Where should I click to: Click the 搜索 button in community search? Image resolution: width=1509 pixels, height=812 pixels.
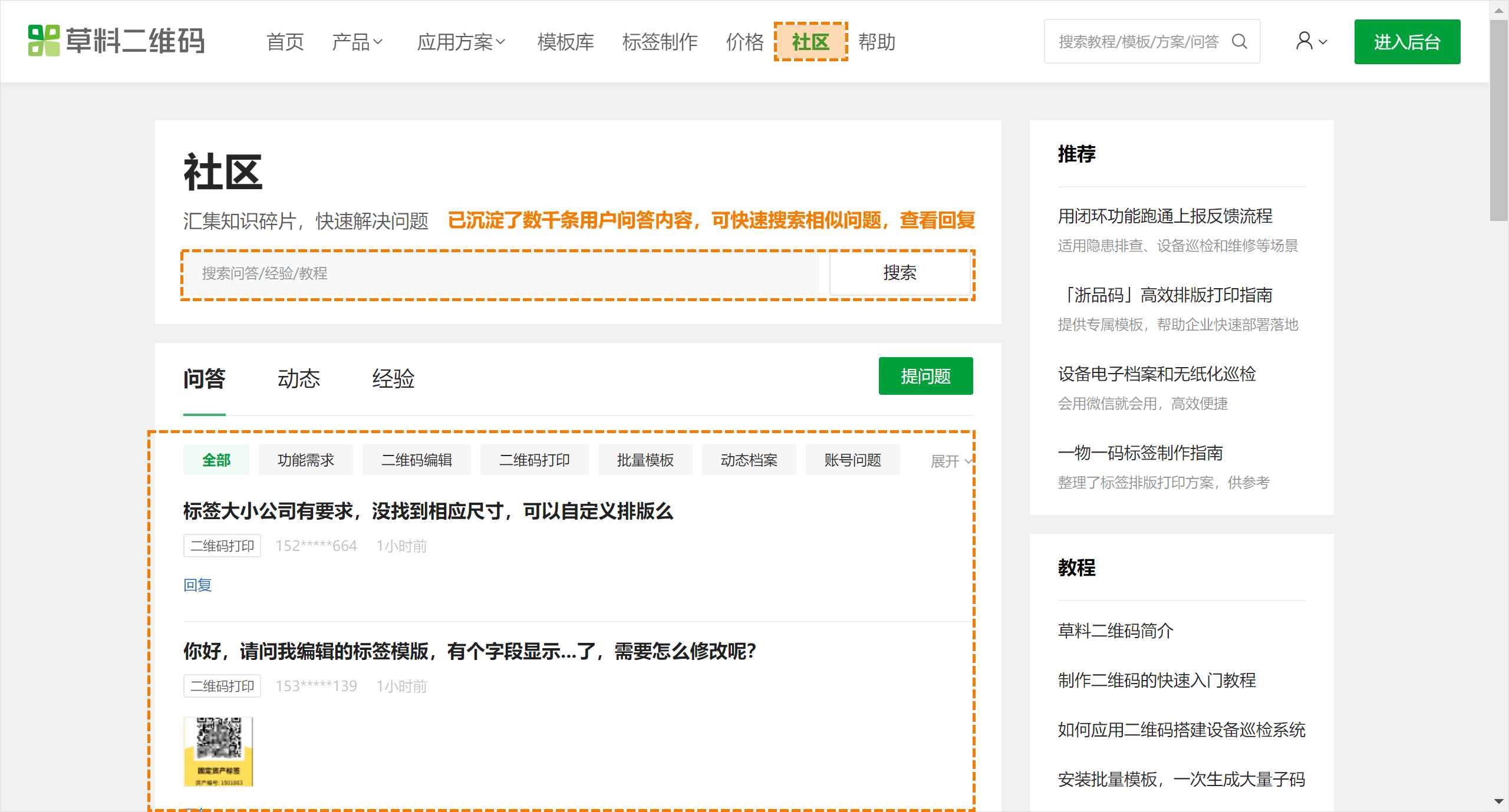pyautogui.click(x=900, y=273)
